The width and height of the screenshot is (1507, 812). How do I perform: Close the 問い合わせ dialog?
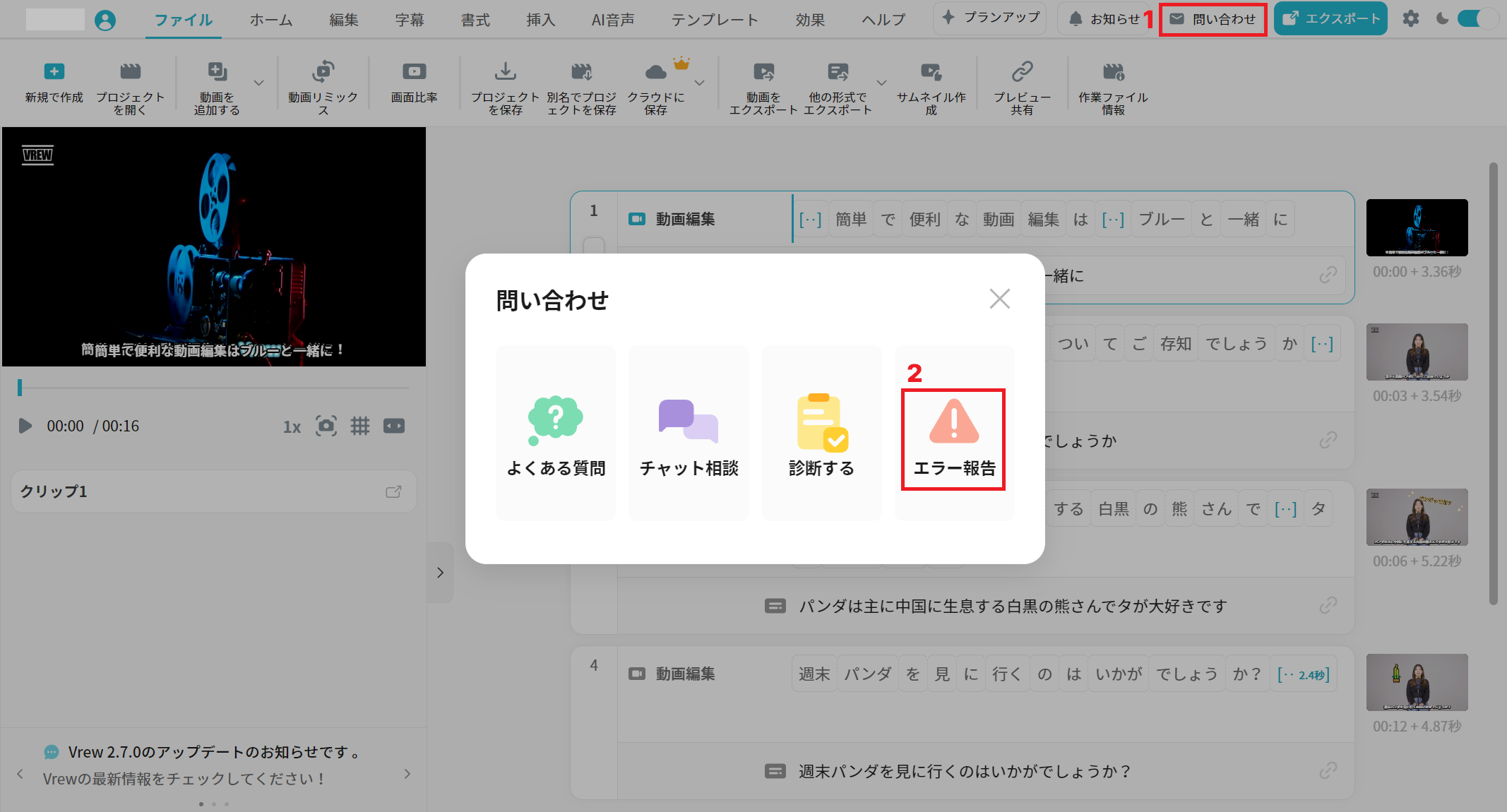point(1000,299)
